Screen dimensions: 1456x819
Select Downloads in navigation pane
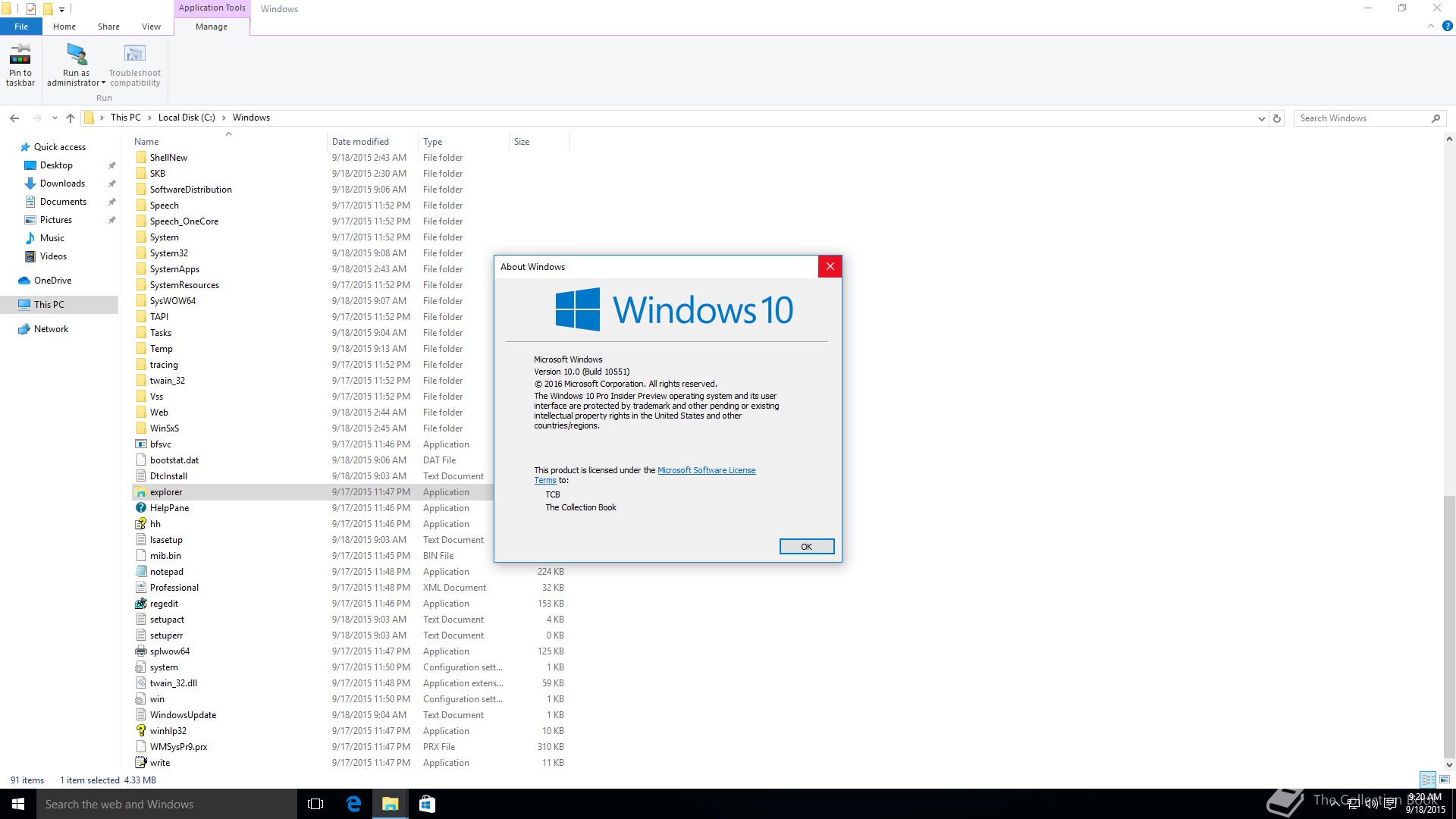62,184
